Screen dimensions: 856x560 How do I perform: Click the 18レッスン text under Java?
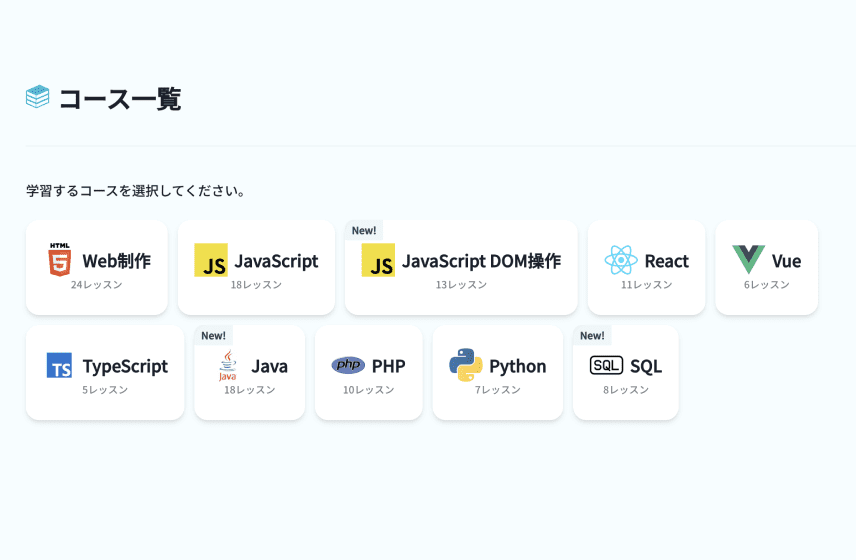(249, 390)
